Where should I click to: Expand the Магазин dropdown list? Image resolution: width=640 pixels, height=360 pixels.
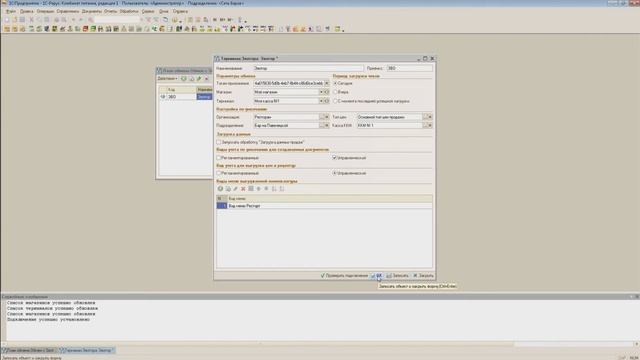tap(321, 92)
